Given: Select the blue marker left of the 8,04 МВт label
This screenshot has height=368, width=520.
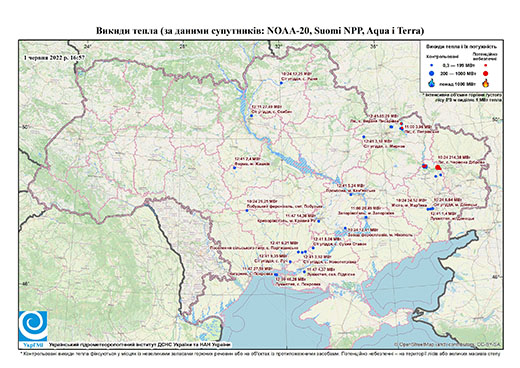Looking at the screenshot, I should coord(313,248).
